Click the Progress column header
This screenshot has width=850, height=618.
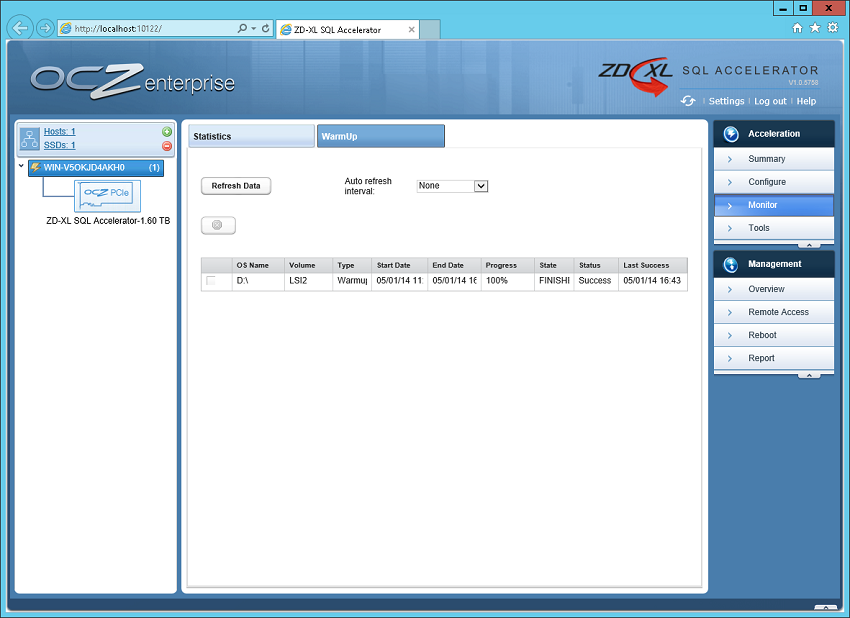point(508,265)
